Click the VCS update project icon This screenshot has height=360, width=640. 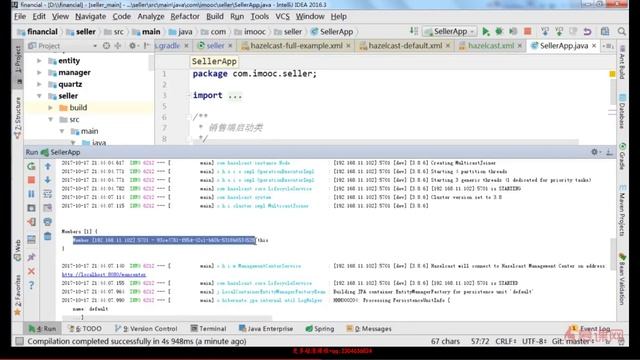click(545, 31)
